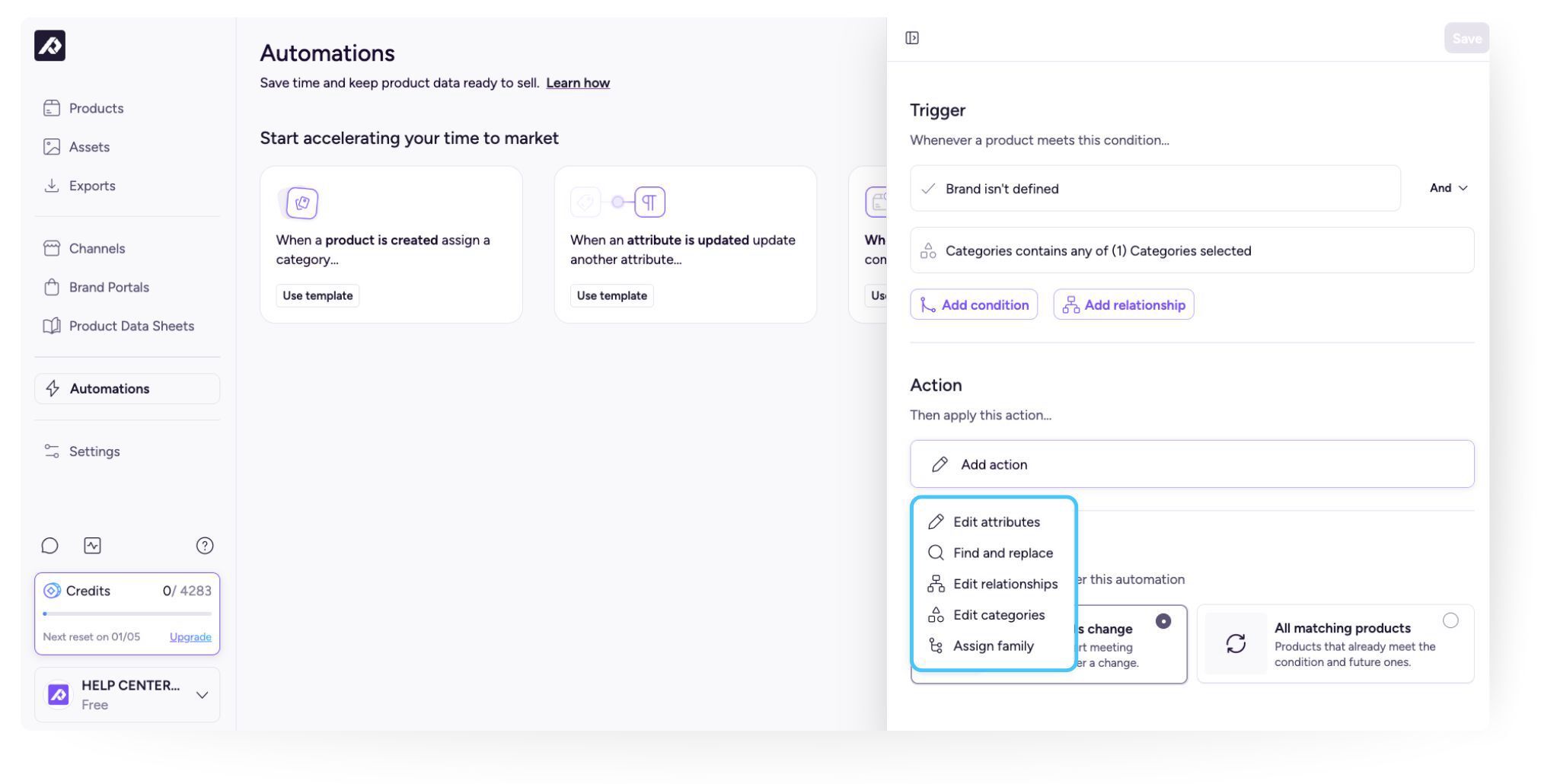Use the product is created template

[x=317, y=295]
